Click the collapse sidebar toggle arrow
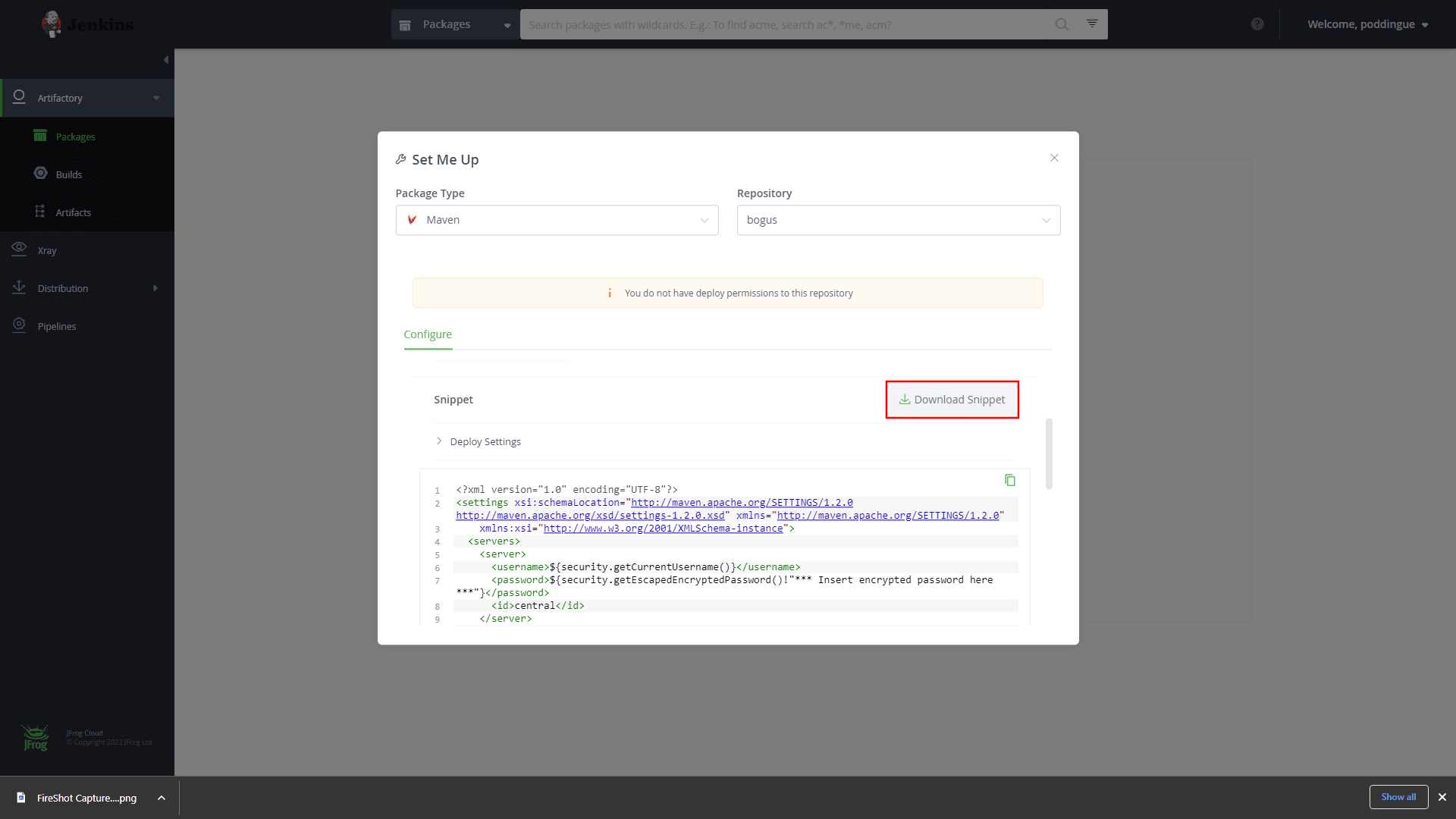This screenshot has height=819, width=1456. click(x=166, y=60)
